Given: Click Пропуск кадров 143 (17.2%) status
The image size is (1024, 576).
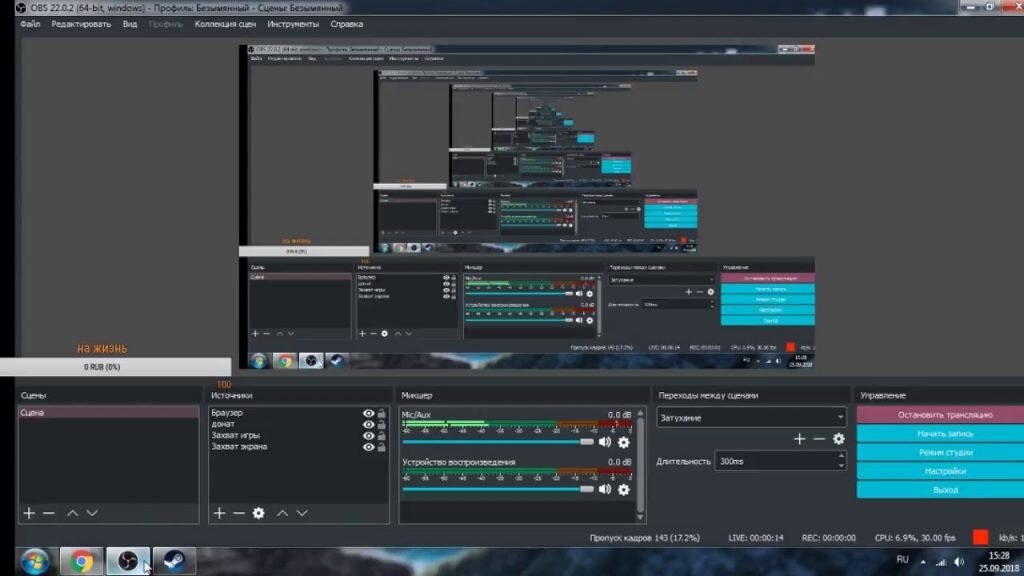Looking at the screenshot, I should pyautogui.click(x=645, y=538).
